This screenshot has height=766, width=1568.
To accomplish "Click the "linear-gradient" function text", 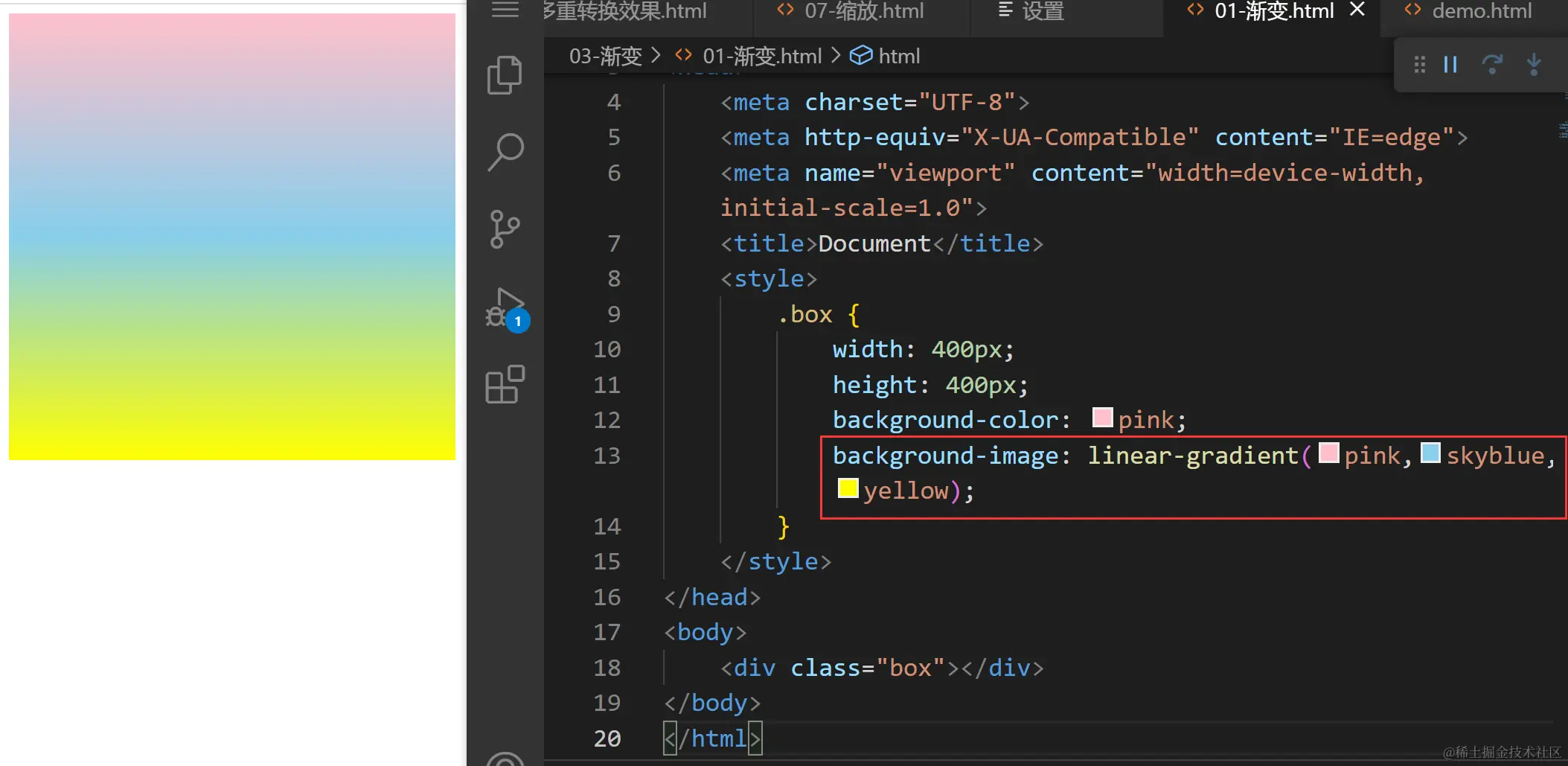I will (x=1193, y=456).
